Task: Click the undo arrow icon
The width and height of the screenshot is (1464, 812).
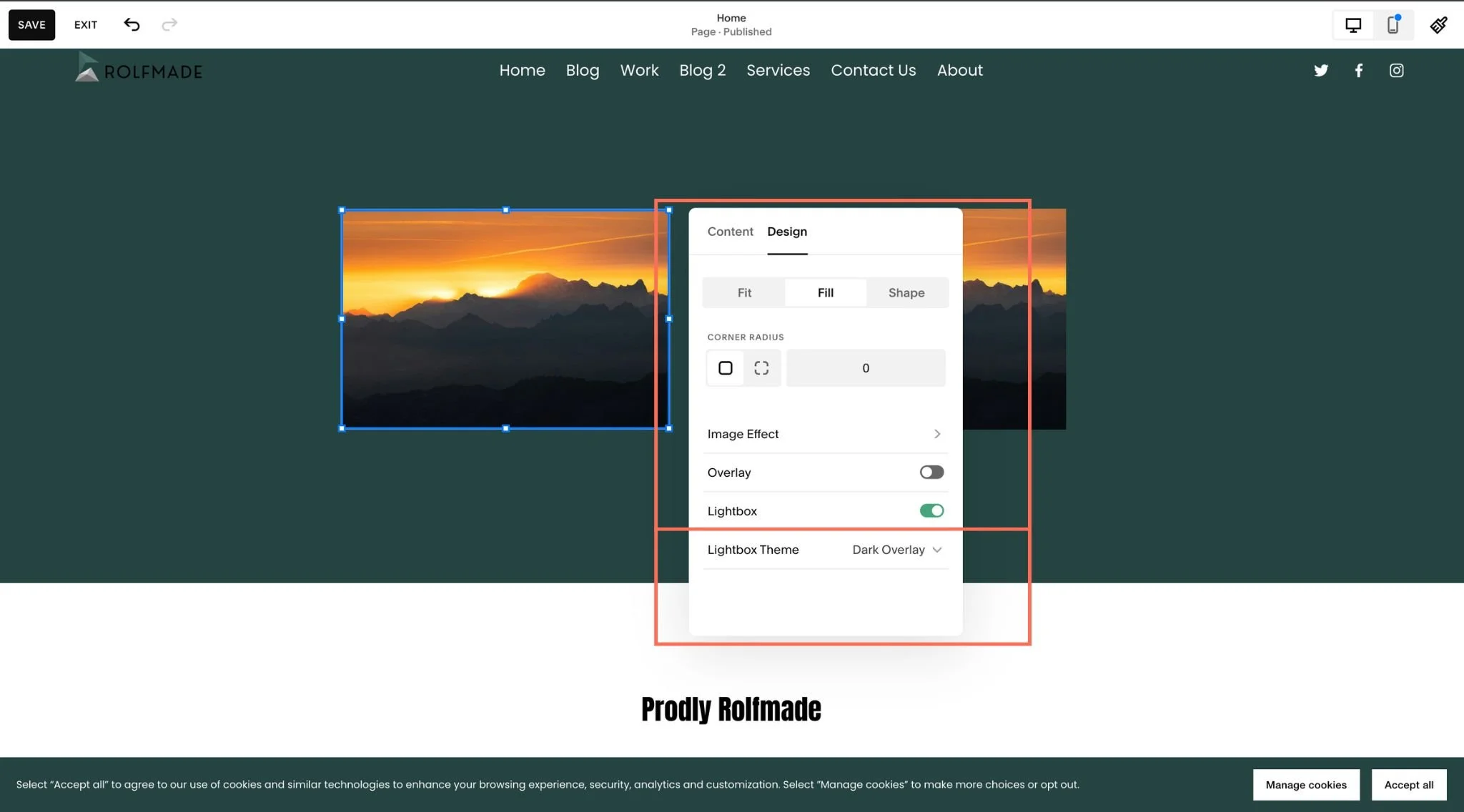Action: tap(132, 24)
